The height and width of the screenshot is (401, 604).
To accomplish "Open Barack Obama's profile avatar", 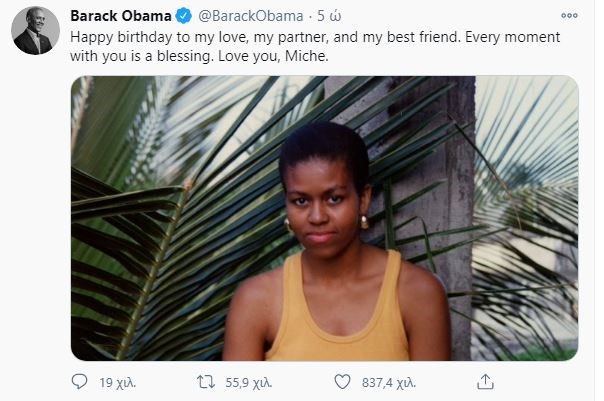I will coord(33,33).
